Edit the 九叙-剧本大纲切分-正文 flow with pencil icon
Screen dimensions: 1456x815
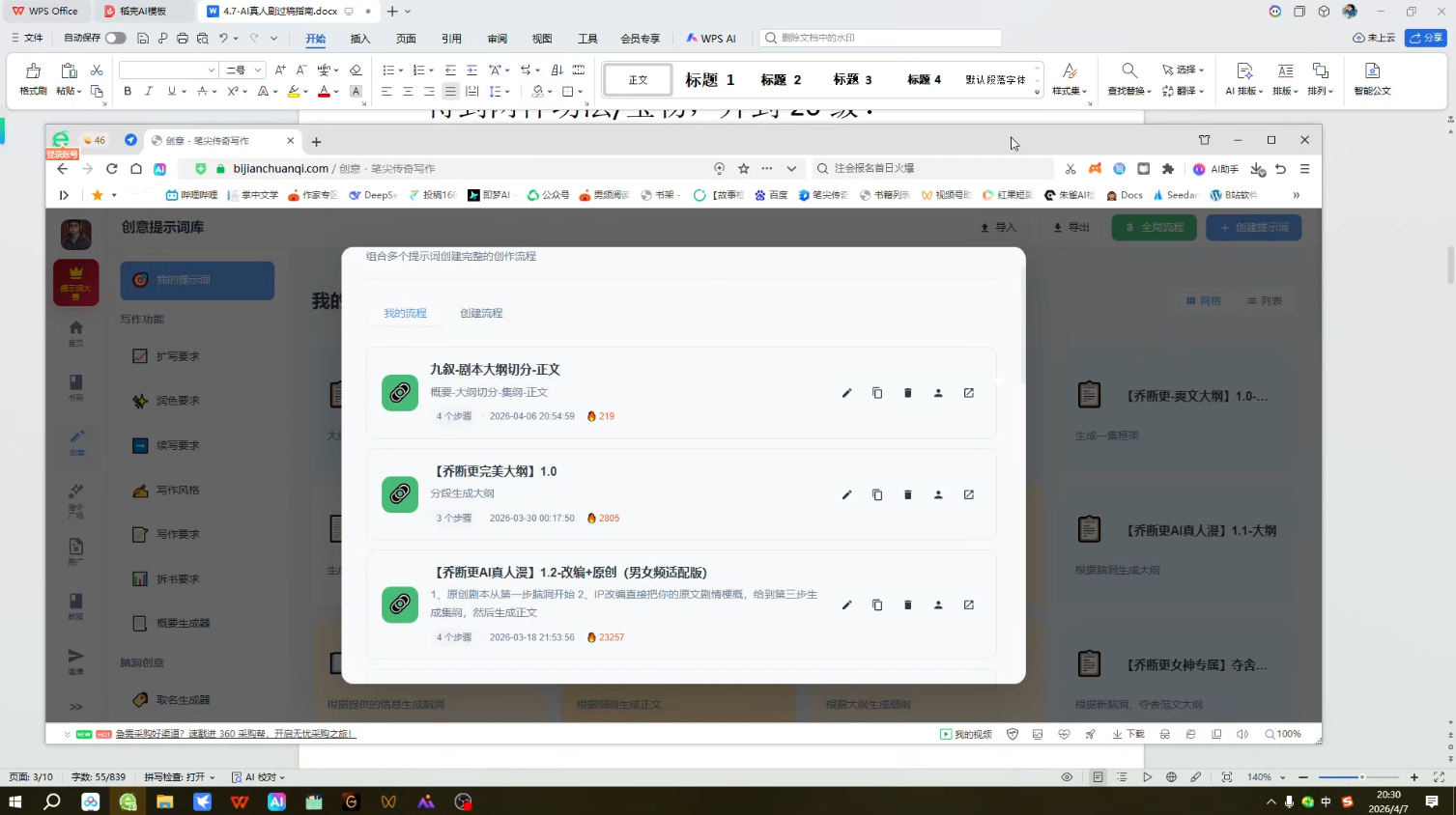pos(846,393)
